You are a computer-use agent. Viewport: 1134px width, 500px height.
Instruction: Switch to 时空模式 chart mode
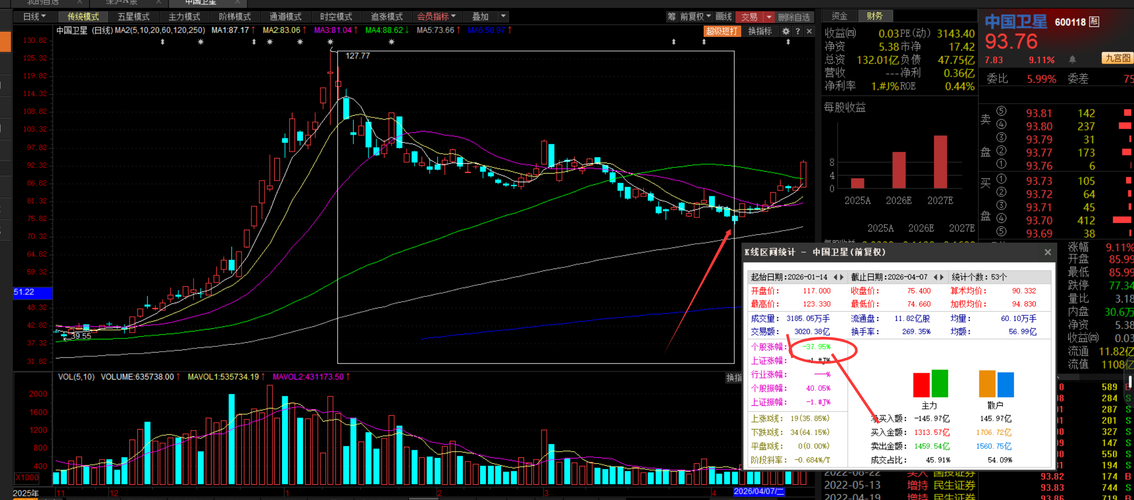(336, 16)
